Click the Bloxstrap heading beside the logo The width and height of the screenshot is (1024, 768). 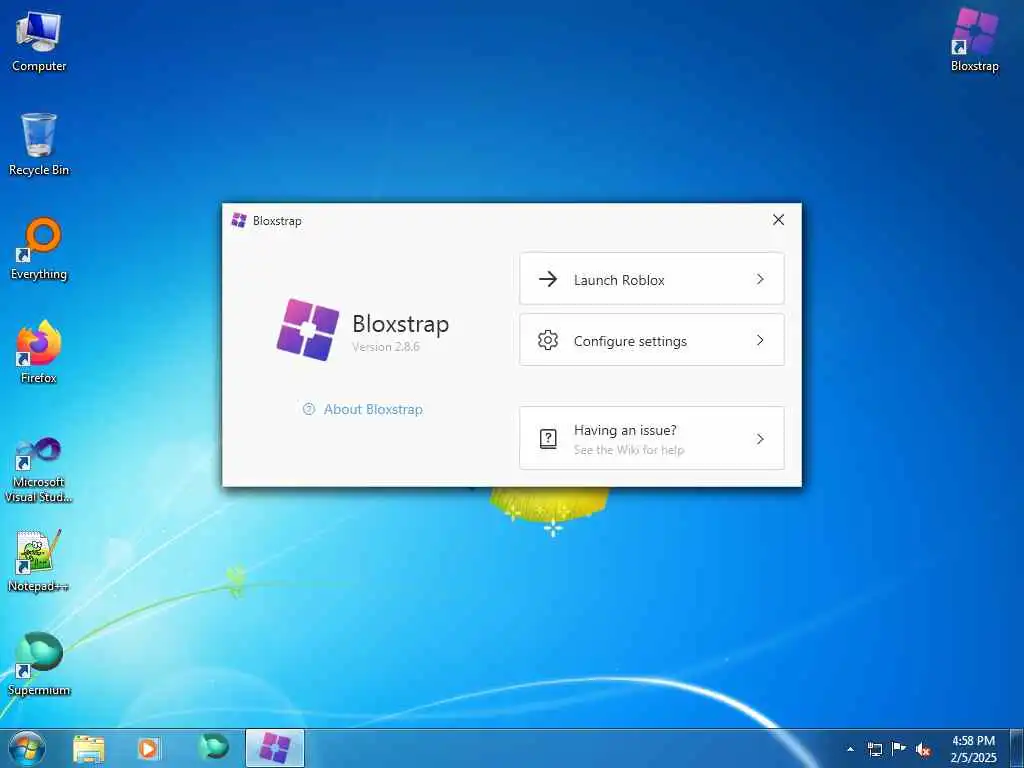click(x=400, y=324)
